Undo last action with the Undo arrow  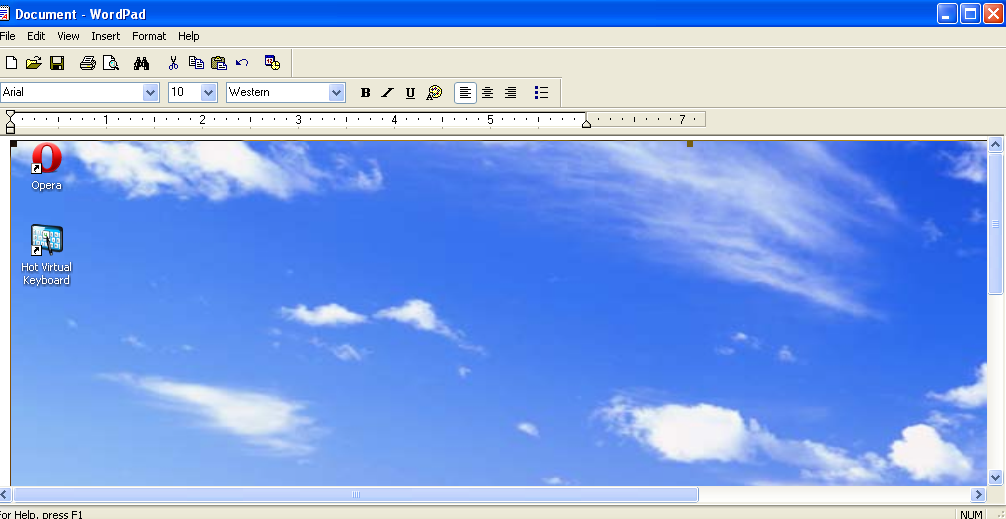tap(242, 63)
